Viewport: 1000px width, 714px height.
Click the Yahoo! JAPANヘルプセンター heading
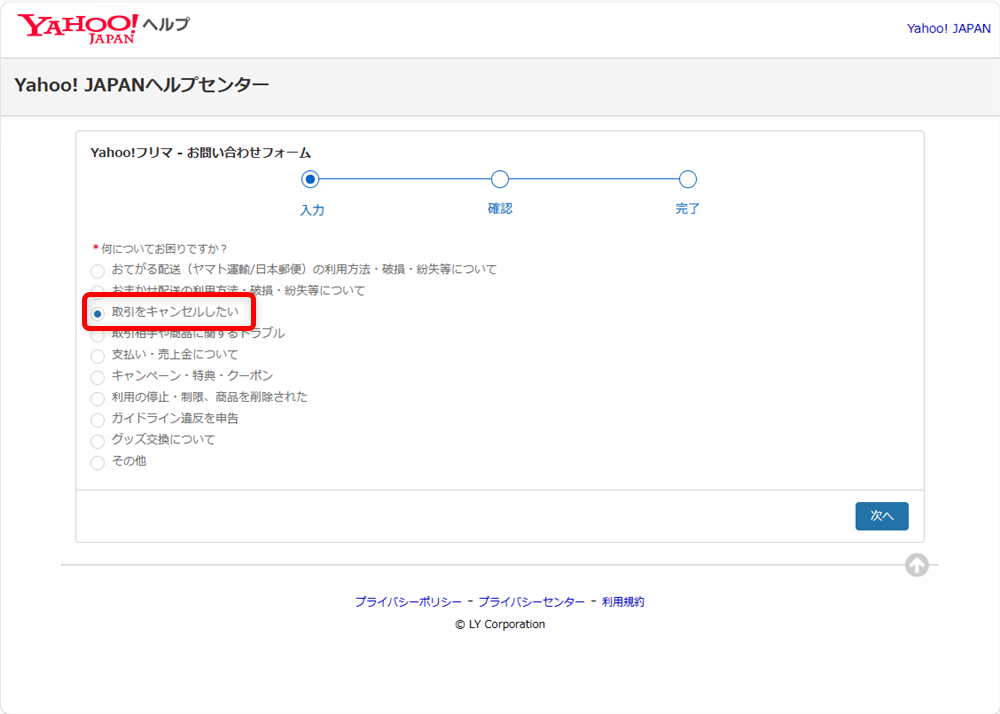(x=142, y=85)
